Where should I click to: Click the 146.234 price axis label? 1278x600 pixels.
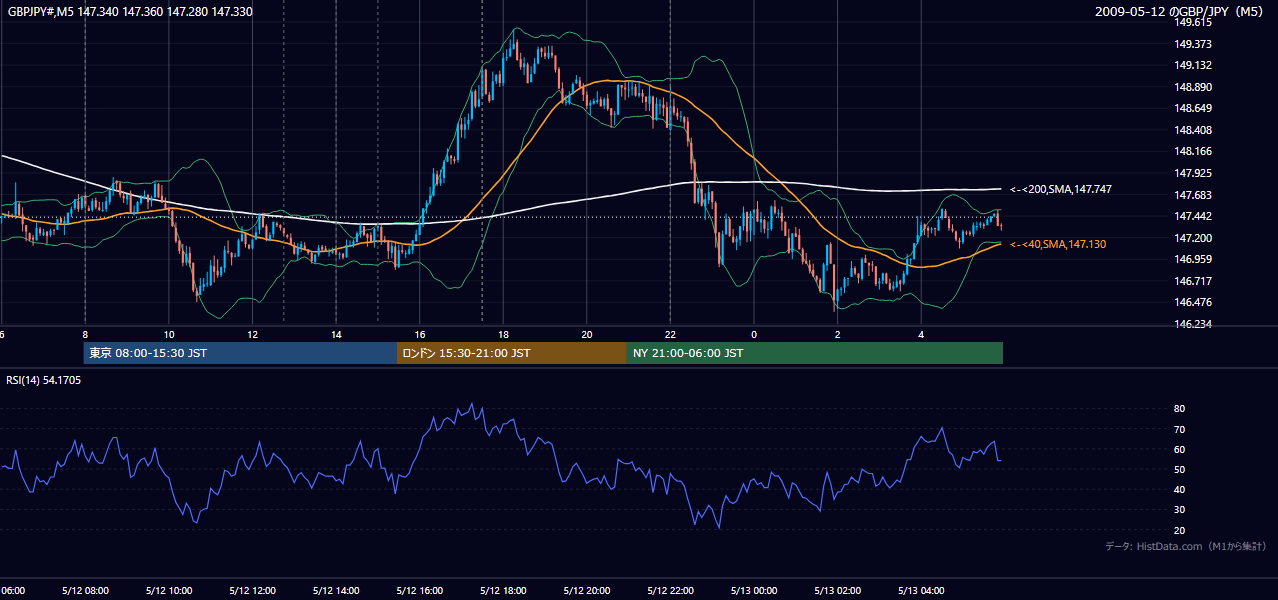[x=1194, y=324]
